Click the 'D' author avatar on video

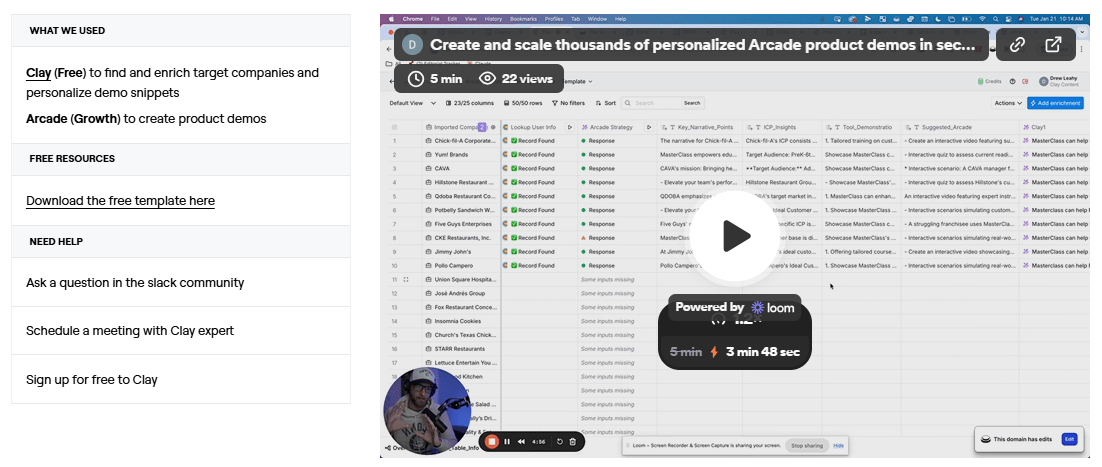(413, 45)
